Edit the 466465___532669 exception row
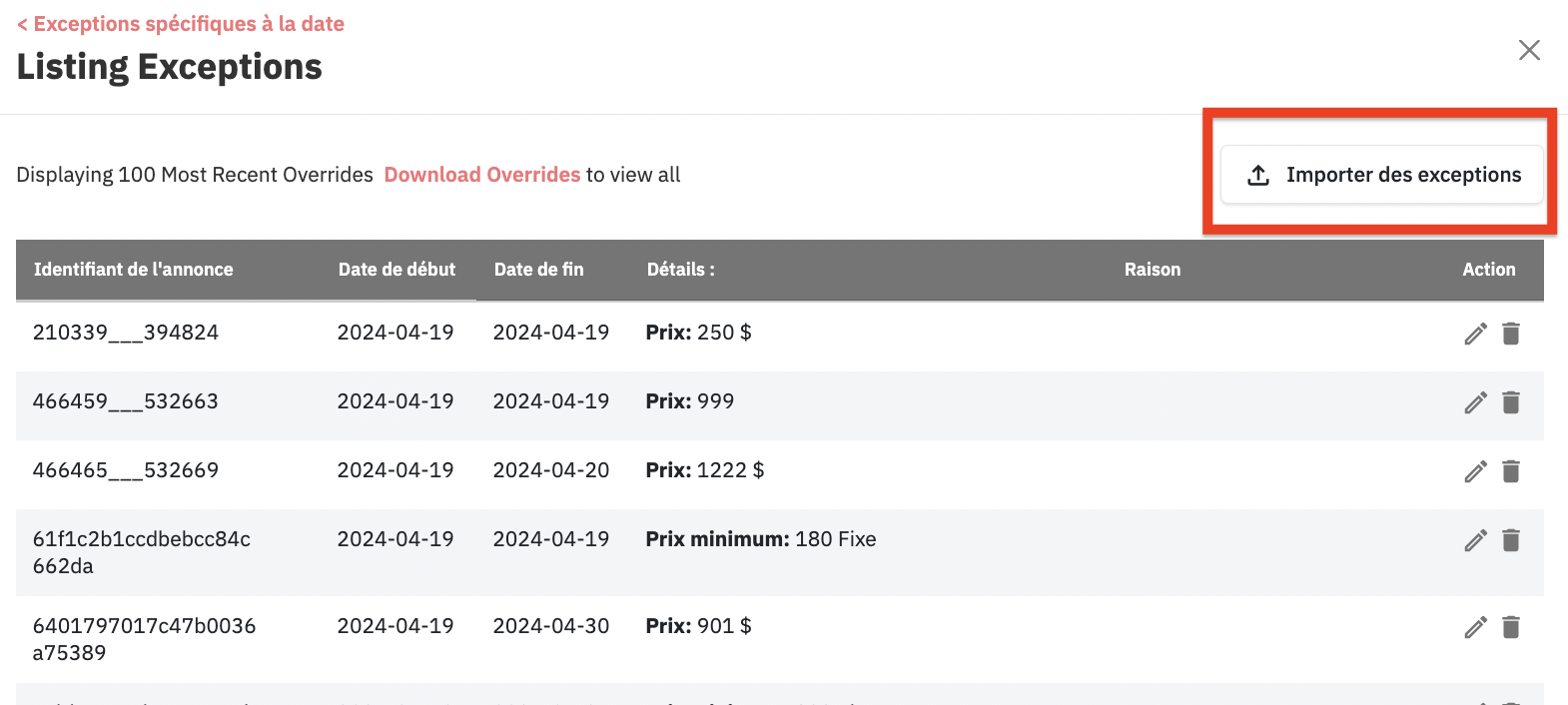 [x=1475, y=471]
